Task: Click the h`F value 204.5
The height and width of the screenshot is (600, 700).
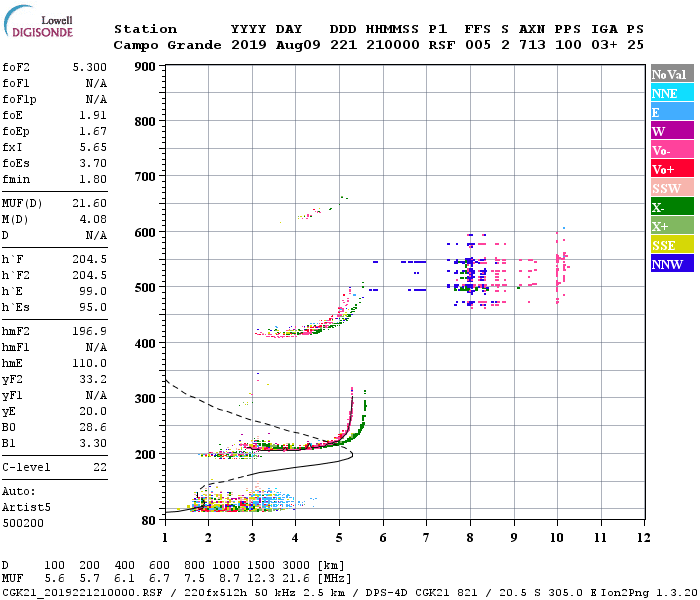Action: click(x=90, y=259)
